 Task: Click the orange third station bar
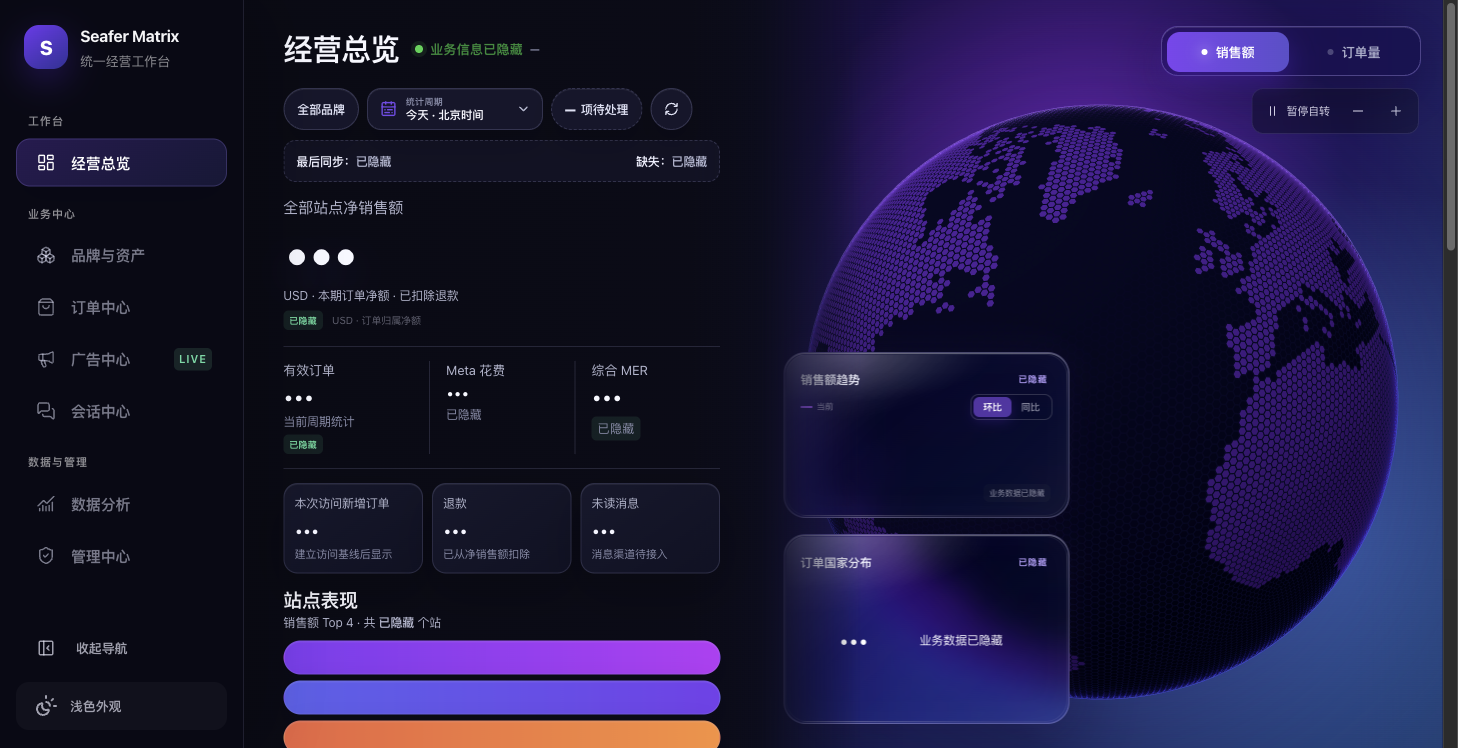502,734
